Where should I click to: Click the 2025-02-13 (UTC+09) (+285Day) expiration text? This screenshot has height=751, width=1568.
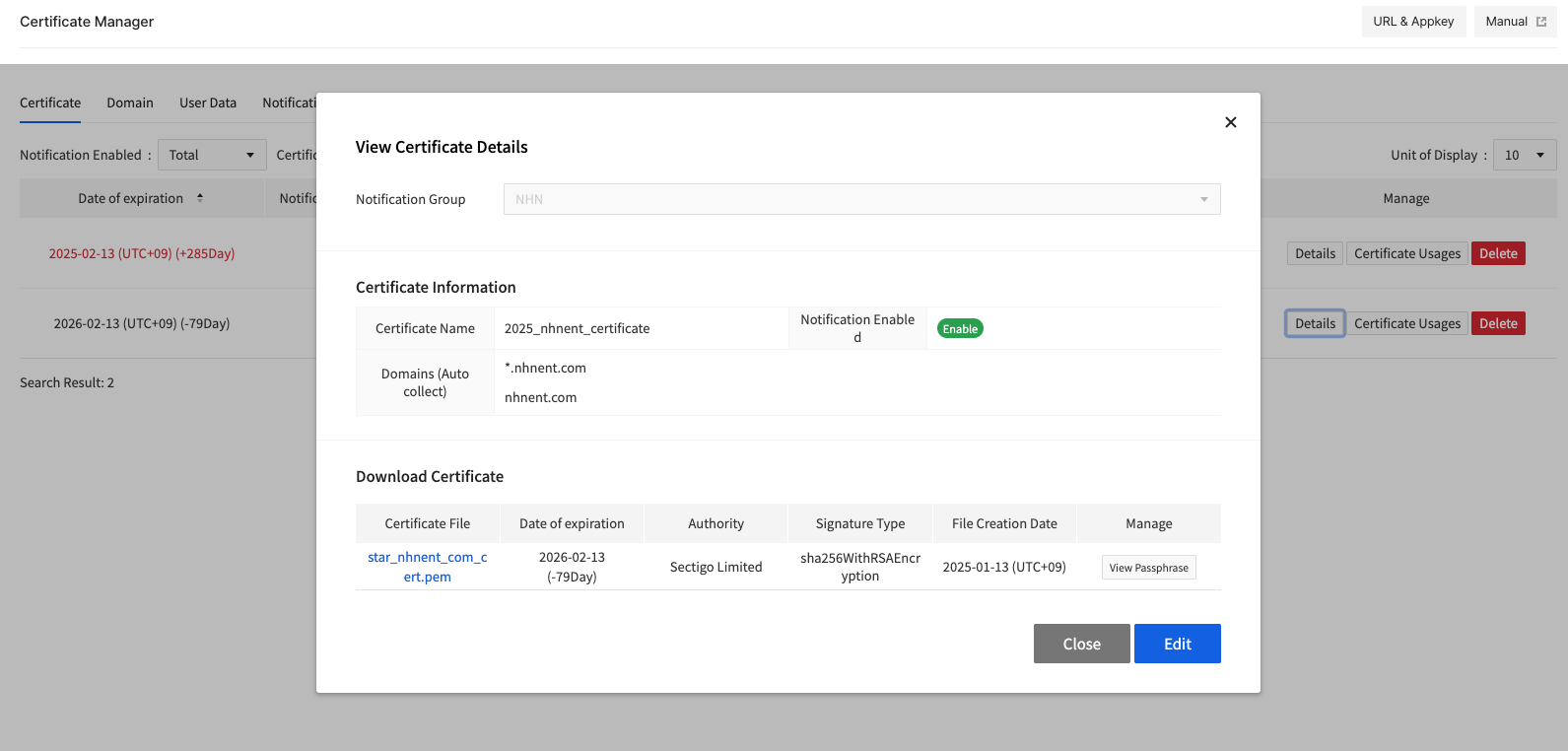[x=142, y=253]
